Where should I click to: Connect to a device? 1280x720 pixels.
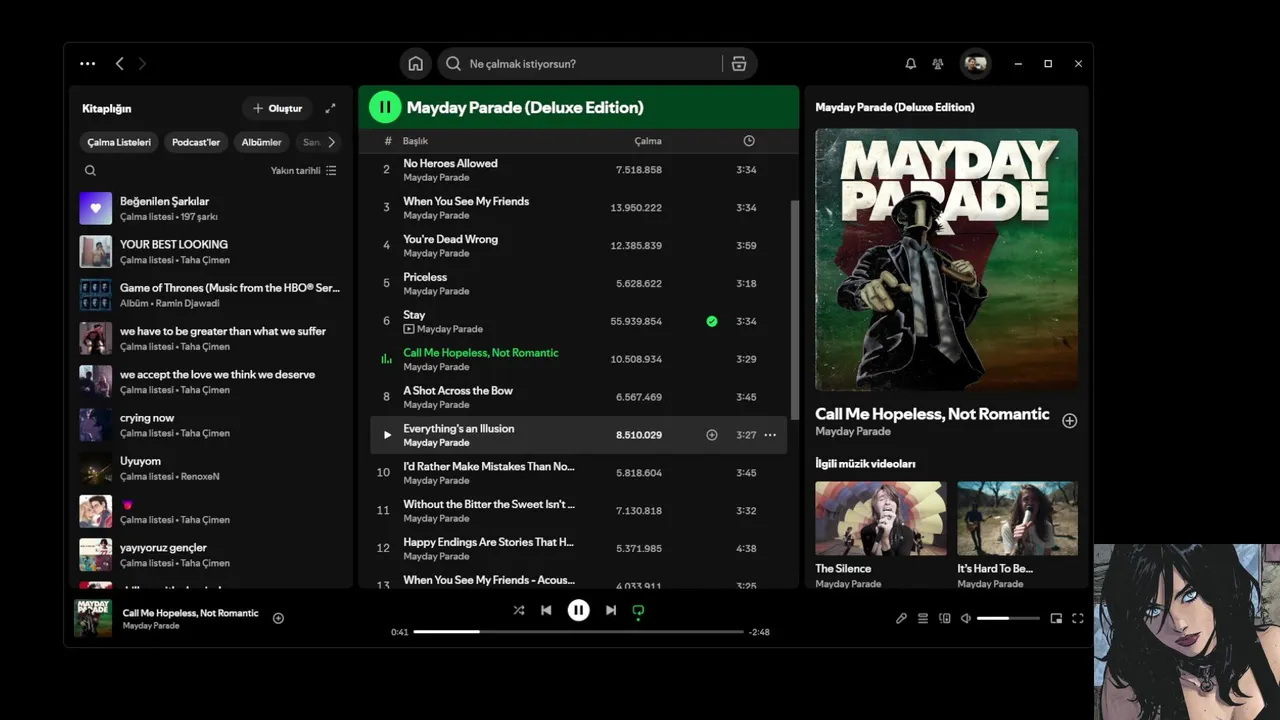point(945,618)
